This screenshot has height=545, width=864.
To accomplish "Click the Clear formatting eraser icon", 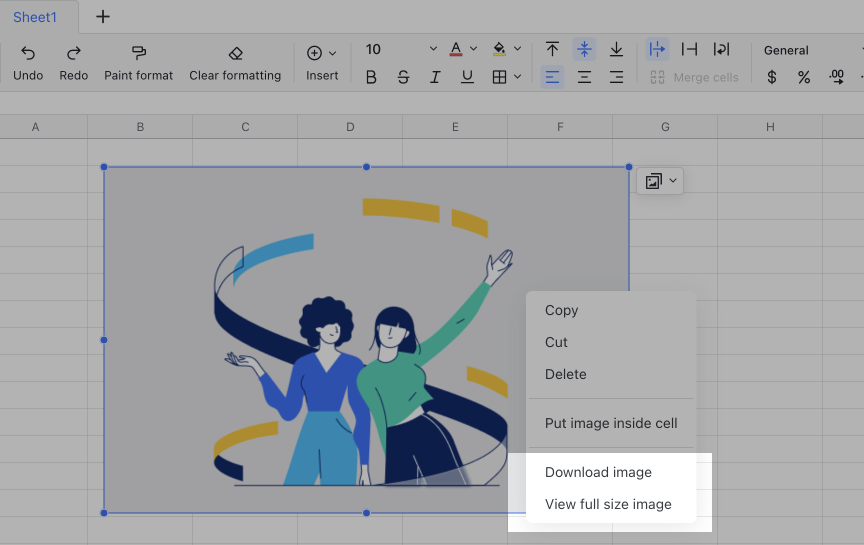I will [235, 53].
